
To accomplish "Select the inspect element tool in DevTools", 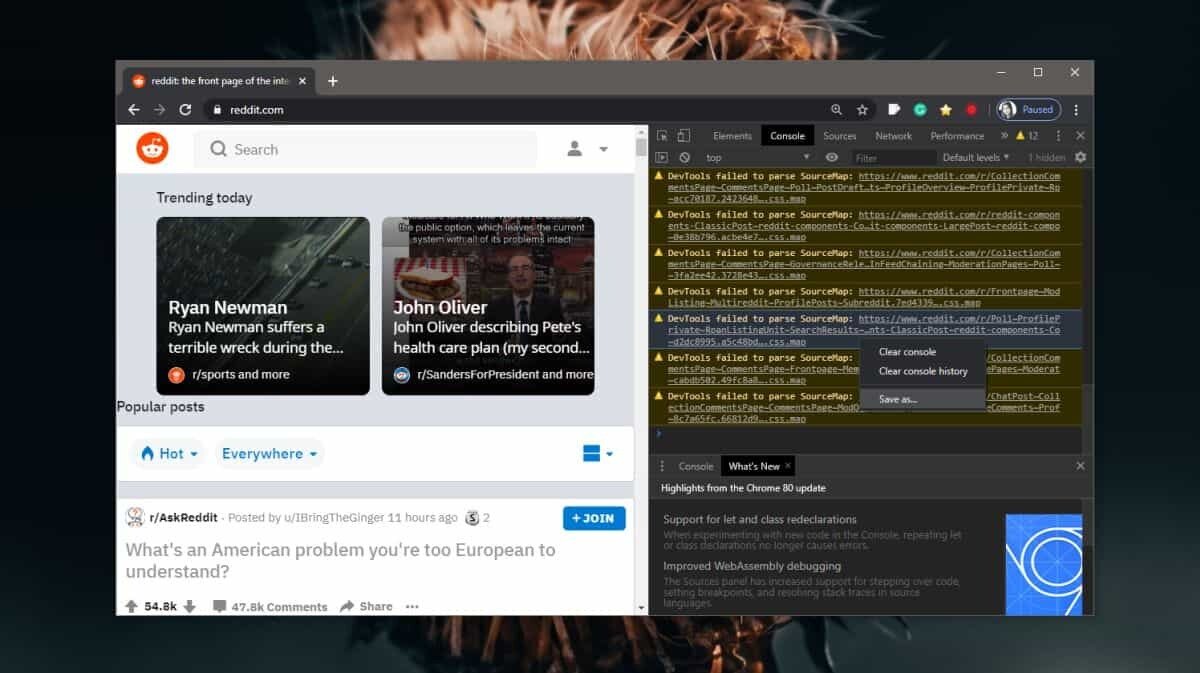I will coord(662,135).
